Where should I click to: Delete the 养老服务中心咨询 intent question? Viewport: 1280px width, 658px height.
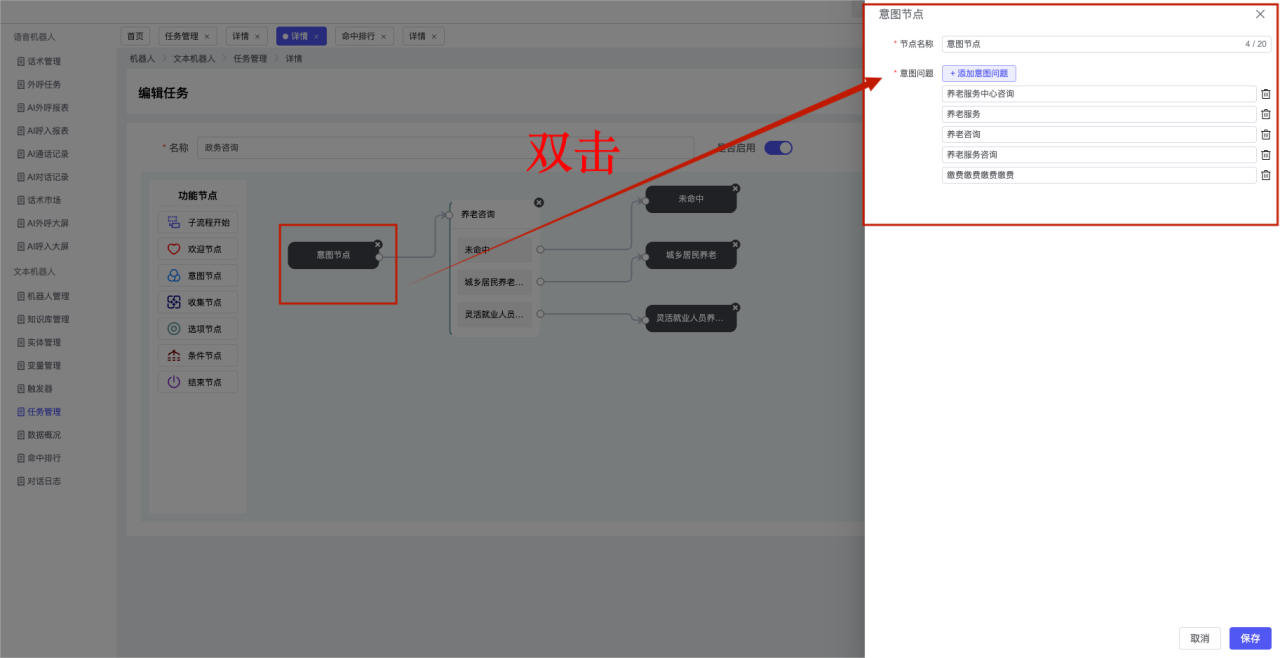pyautogui.click(x=1265, y=94)
